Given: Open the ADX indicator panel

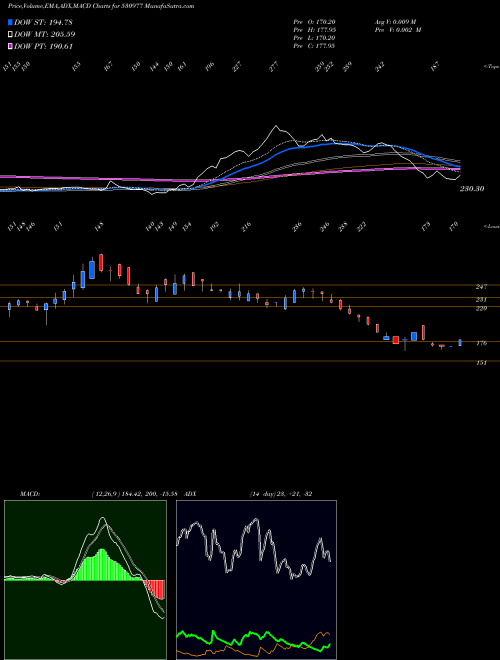Looking at the screenshot, I should [256, 580].
